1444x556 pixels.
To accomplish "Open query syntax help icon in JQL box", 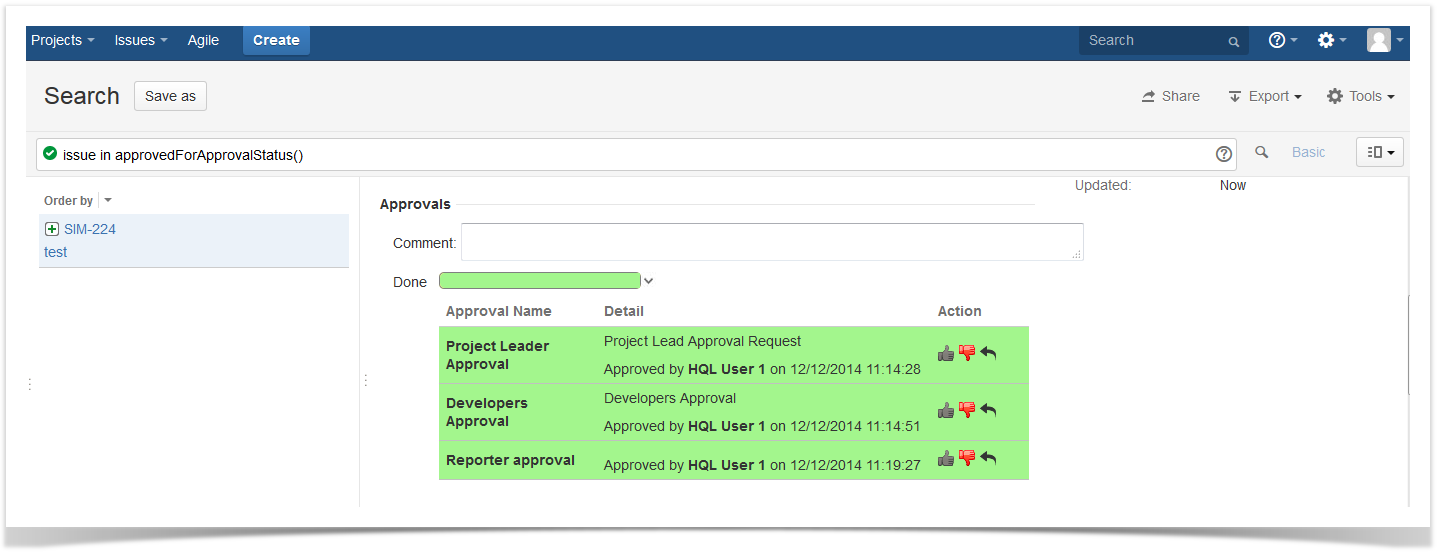I will coord(1223,154).
